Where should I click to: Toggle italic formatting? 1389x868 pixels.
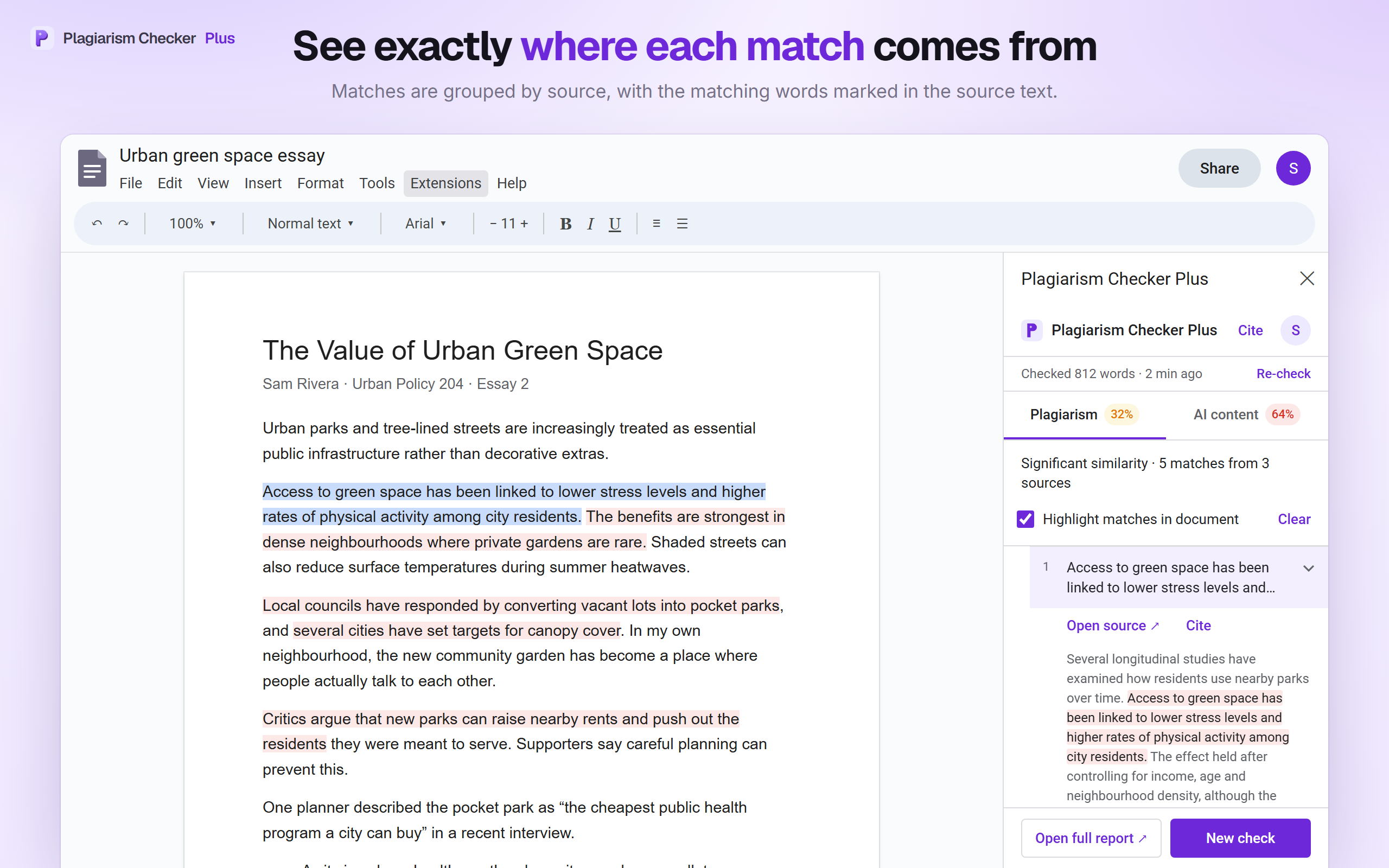click(x=590, y=224)
